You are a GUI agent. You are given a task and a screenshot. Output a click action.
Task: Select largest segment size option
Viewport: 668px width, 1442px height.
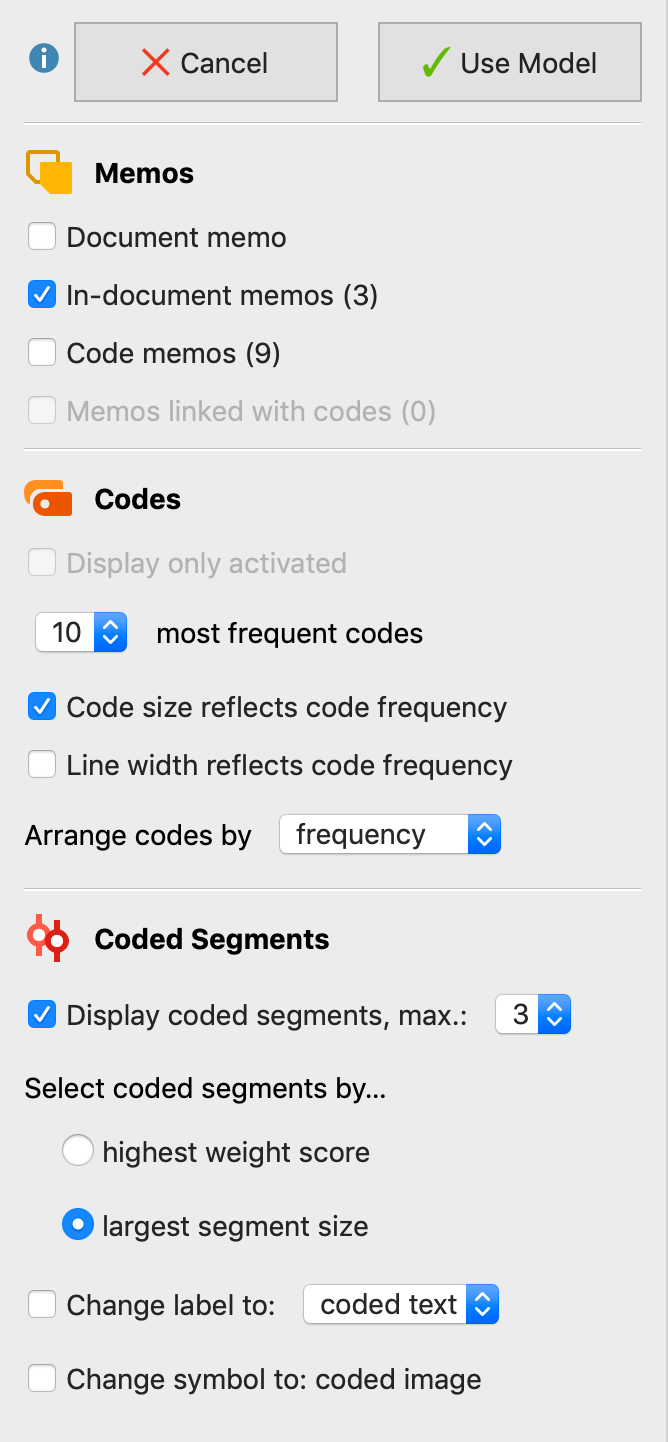tap(78, 1224)
